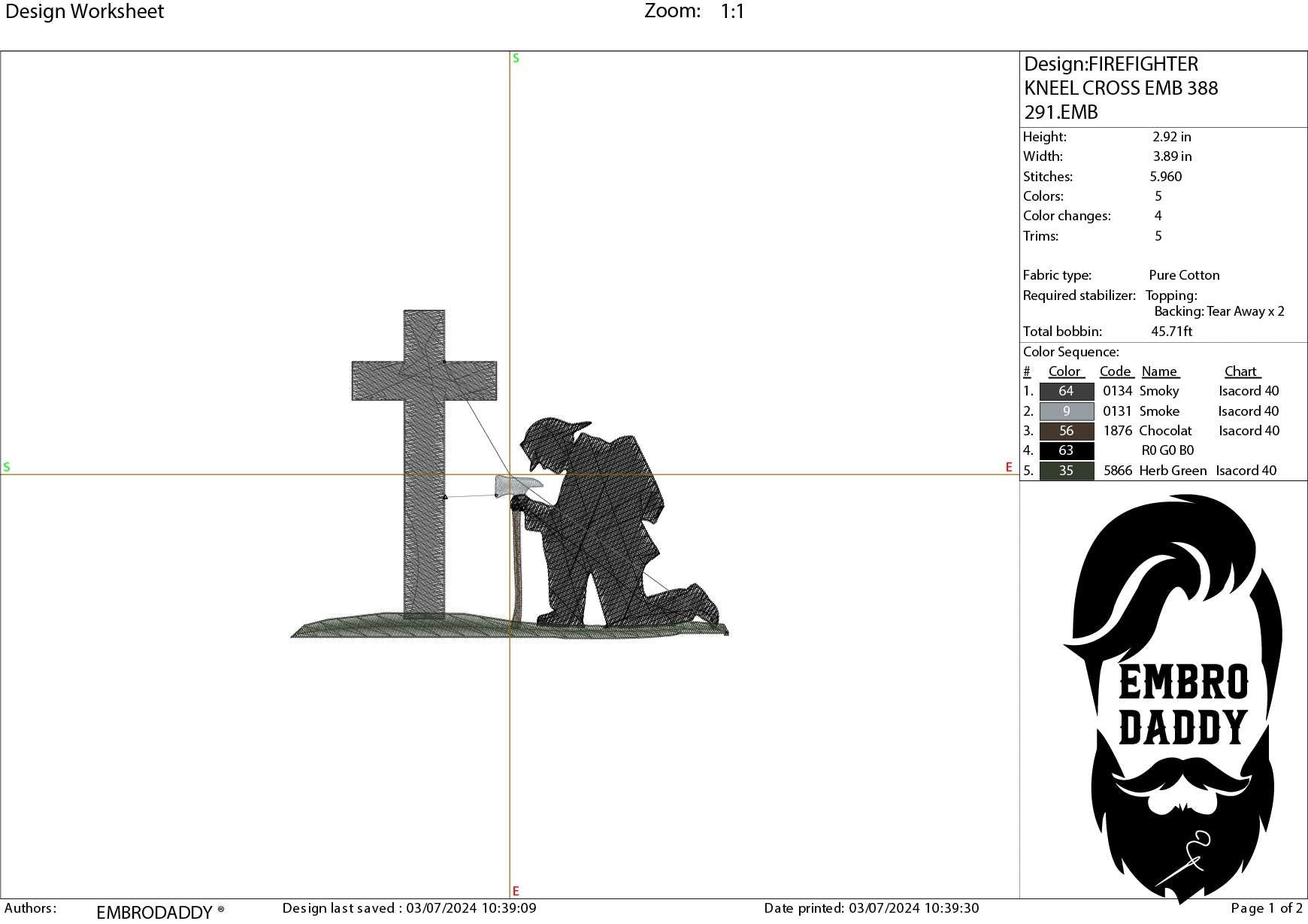This screenshot has height=924, width=1308.
Task: Click the Smoke 0131 thread swatch
Action: [x=1064, y=410]
